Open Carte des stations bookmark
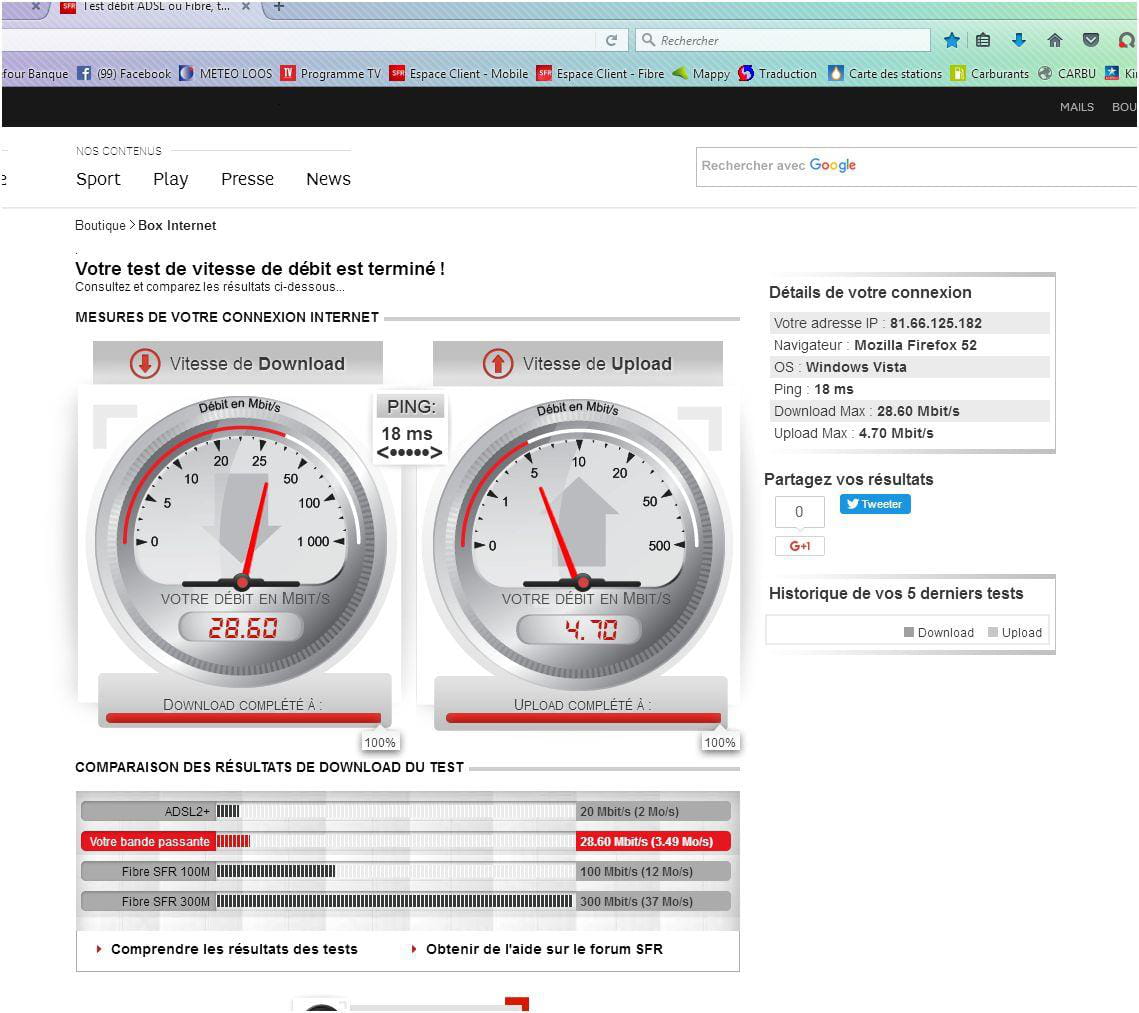Screen dimensions: 1139x1013 click(x=885, y=73)
